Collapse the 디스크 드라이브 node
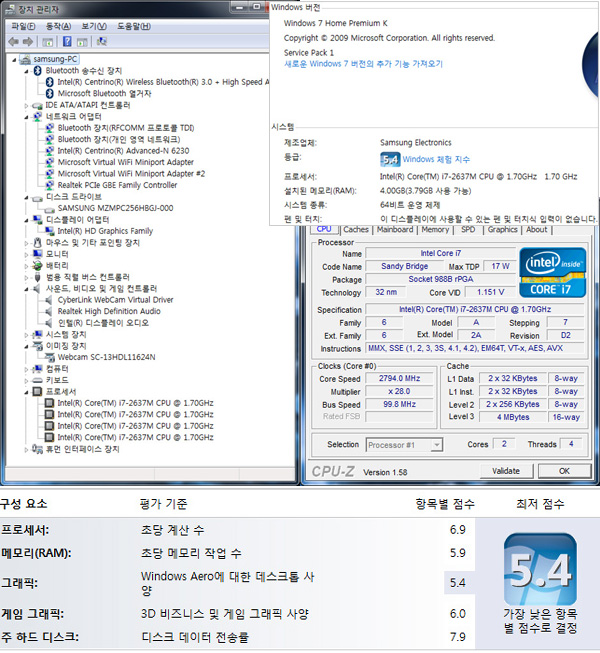Image resolution: width=600 pixels, height=653 pixels. 26,197
